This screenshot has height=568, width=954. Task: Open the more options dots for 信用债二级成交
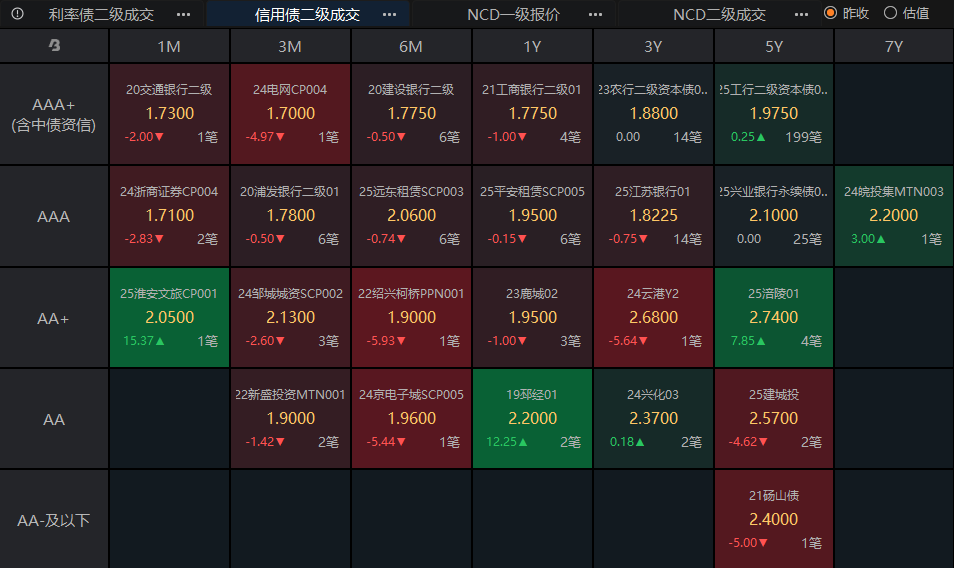(389, 15)
